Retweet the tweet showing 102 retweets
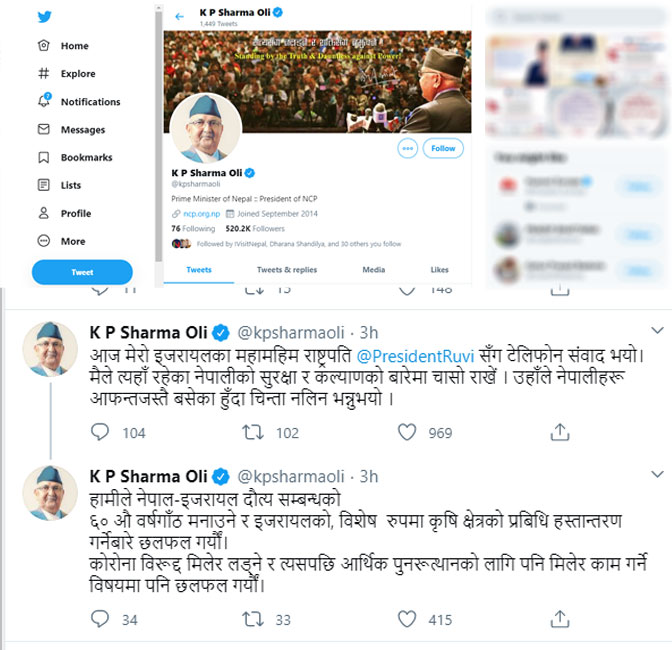 (x=253, y=432)
